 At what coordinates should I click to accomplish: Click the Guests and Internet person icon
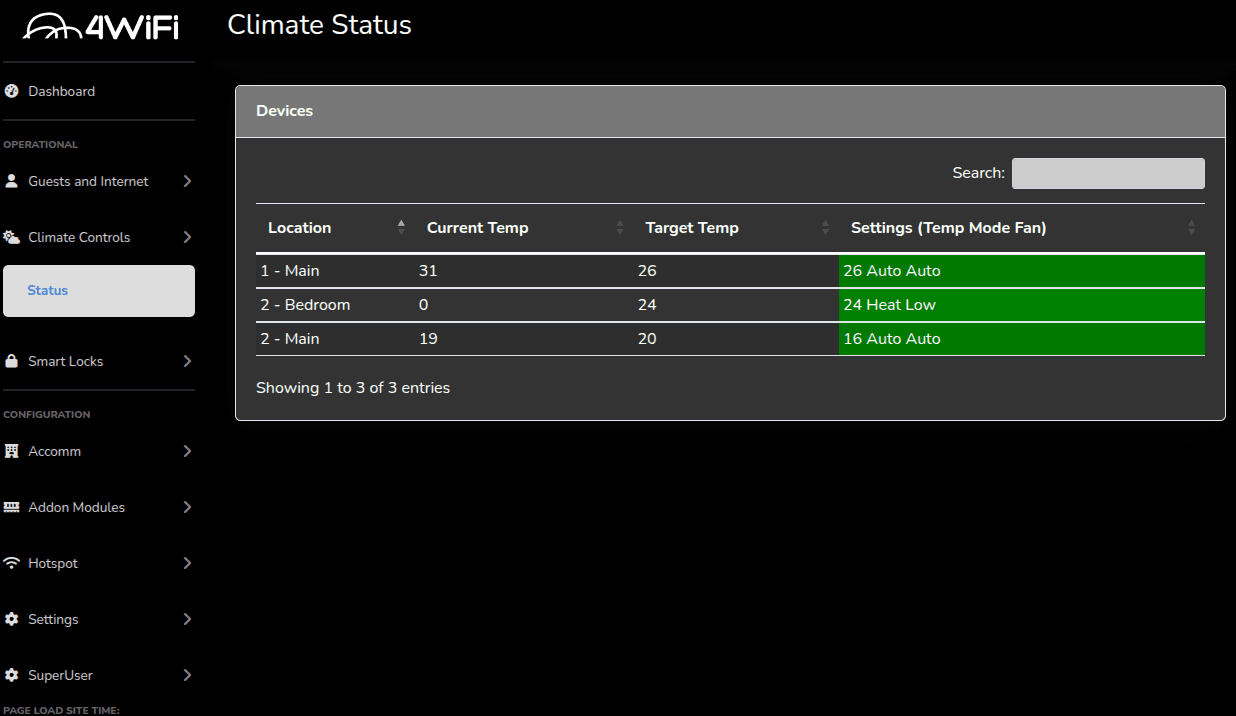coord(12,181)
